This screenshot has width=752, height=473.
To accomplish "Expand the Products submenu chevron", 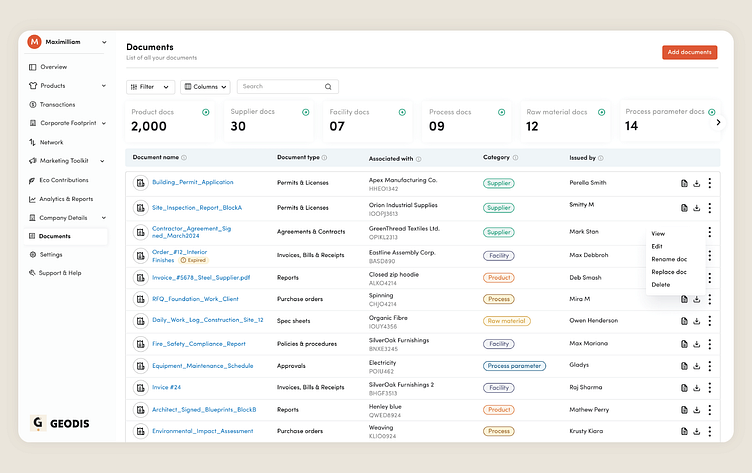I will tap(104, 86).
